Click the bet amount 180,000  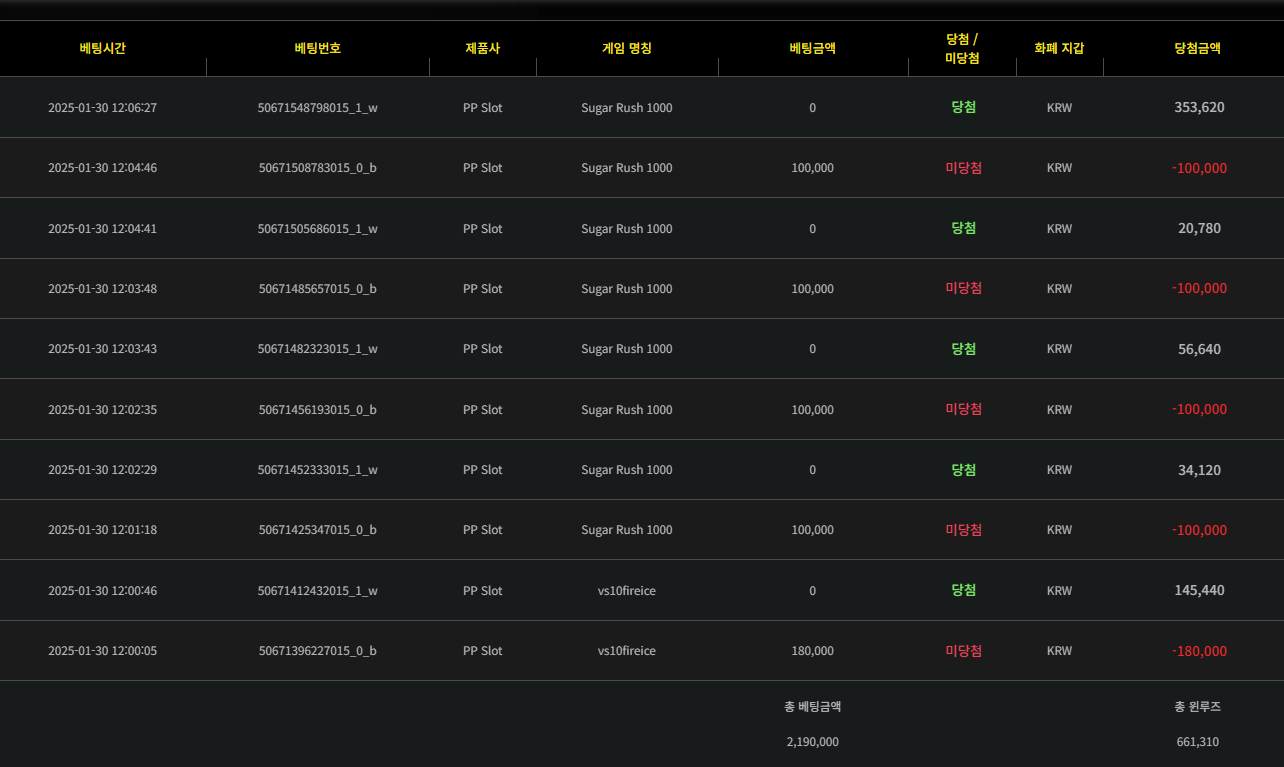[812, 651]
